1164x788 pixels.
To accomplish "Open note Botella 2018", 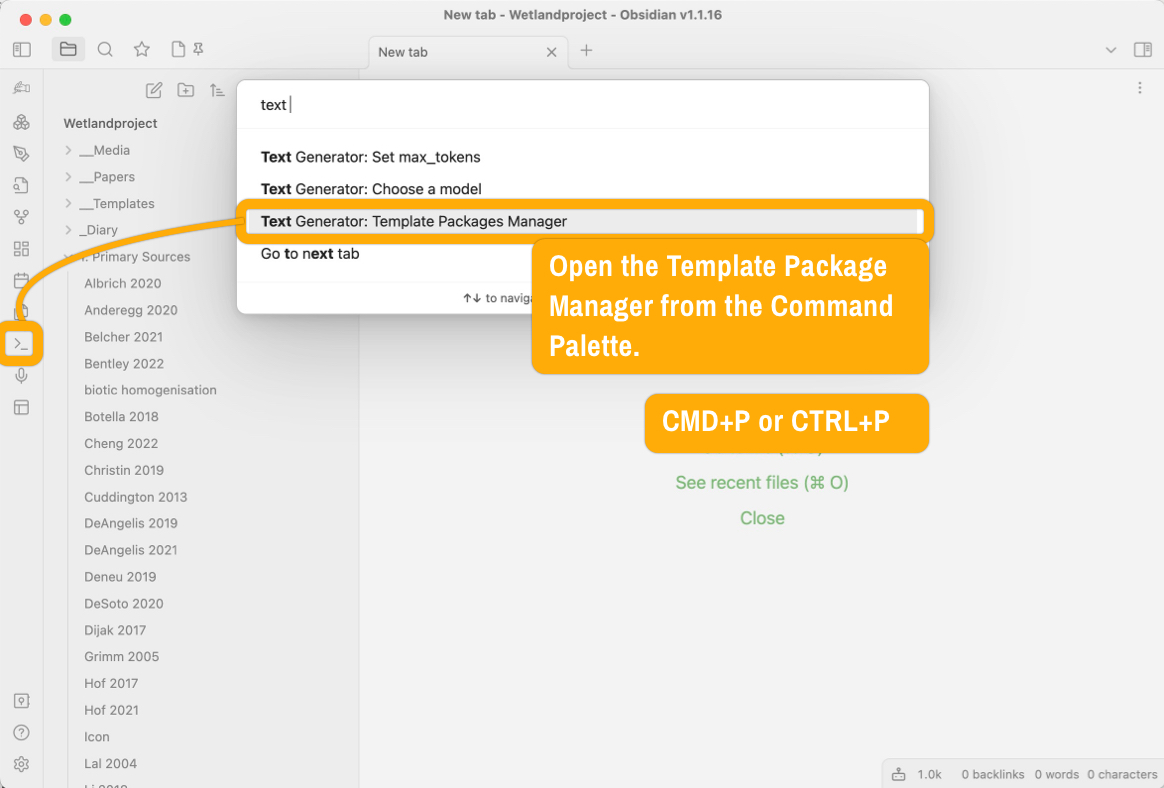I will [x=121, y=417].
